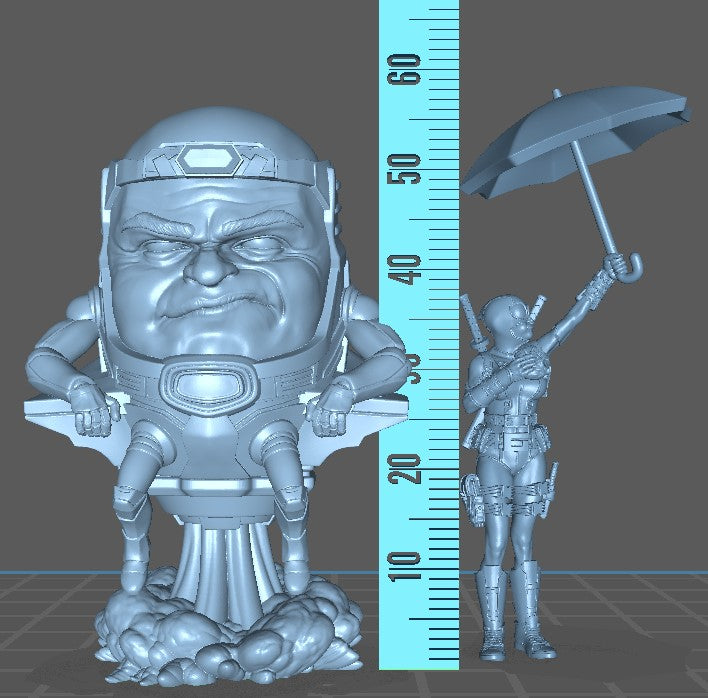Click the ruler marking labeled 40

point(405,270)
